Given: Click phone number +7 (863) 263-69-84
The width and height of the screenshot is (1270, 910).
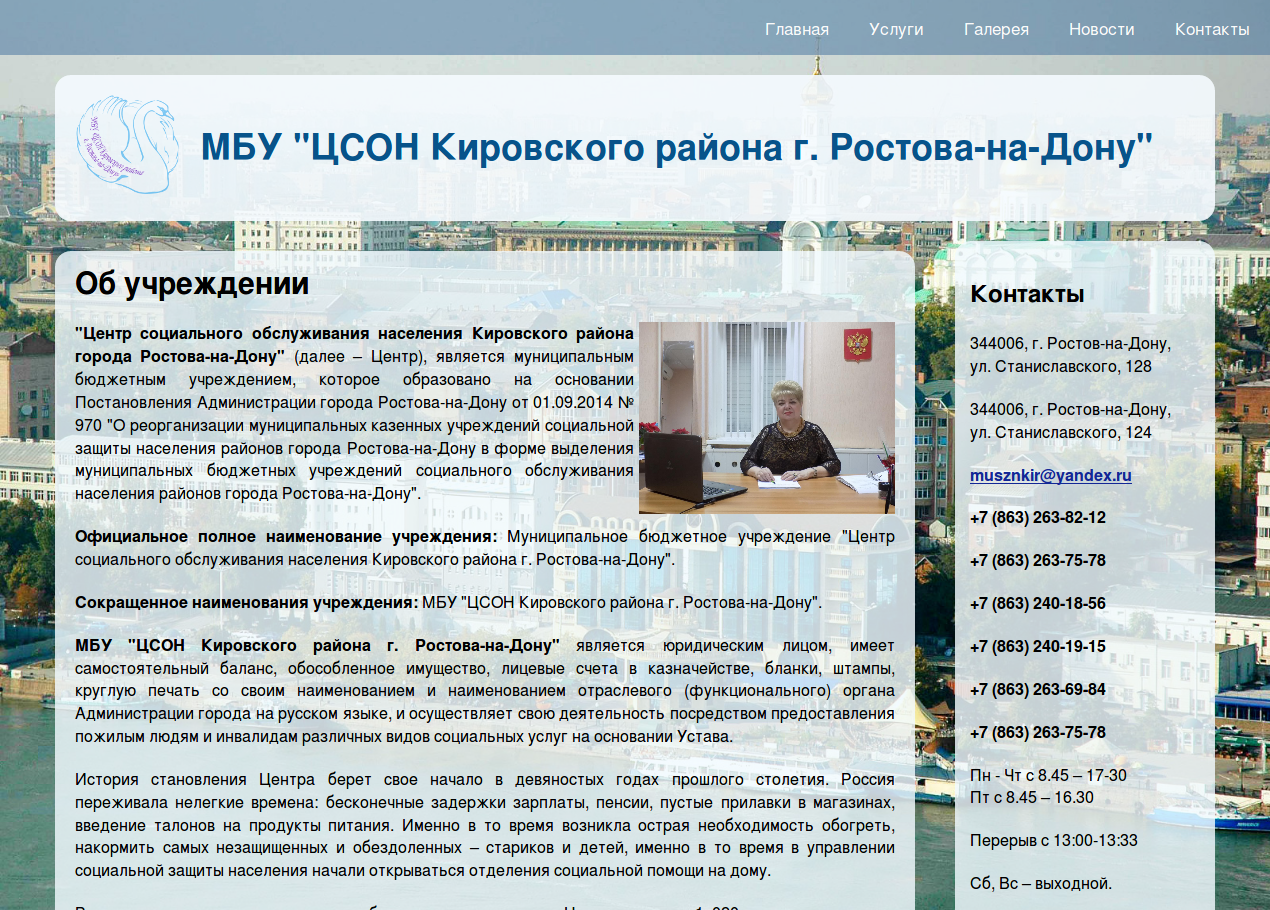Looking at the screenshot, I should click(x=1038, y=690).
